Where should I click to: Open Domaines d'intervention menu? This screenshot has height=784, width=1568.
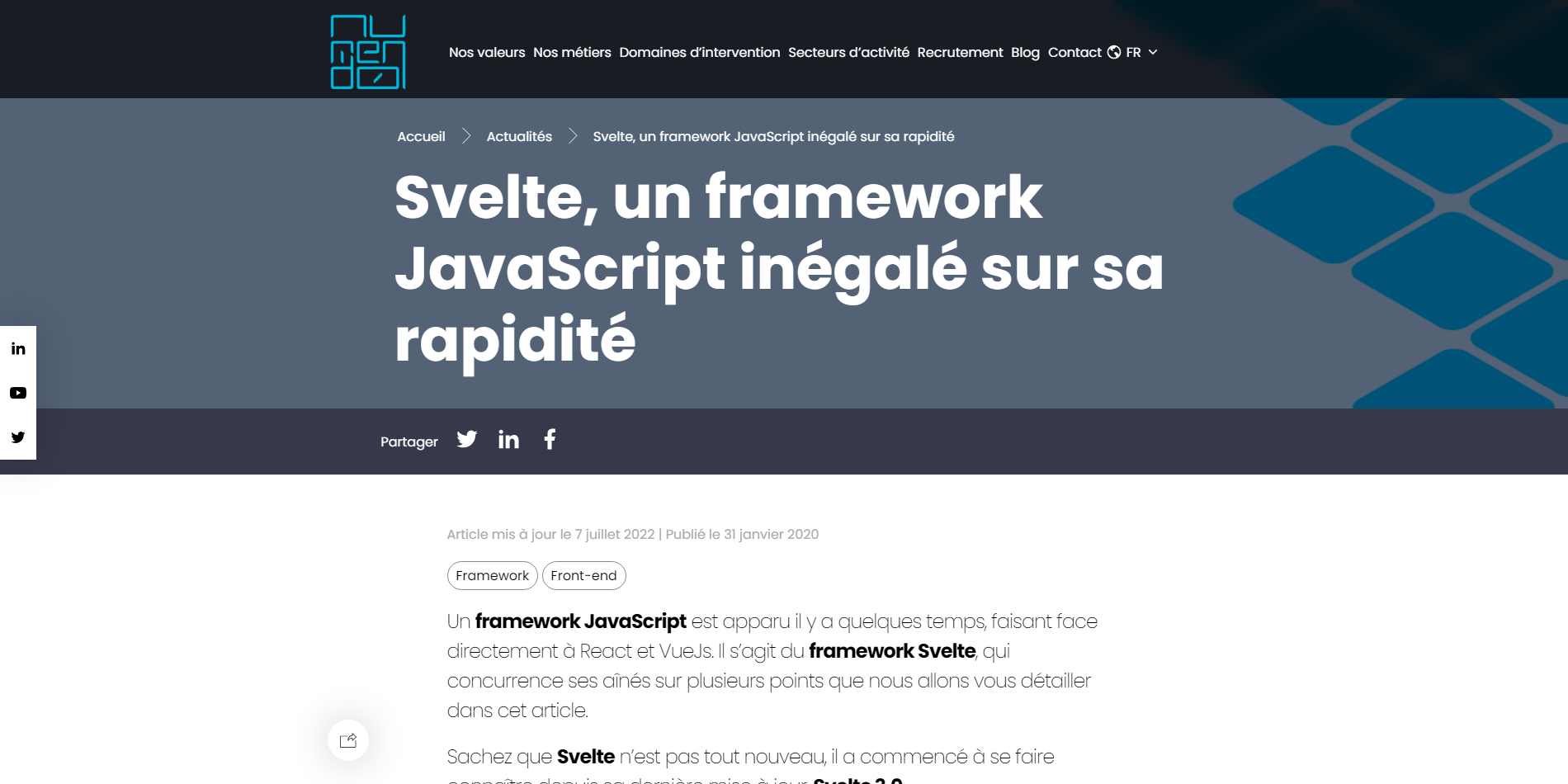(700, 52)
